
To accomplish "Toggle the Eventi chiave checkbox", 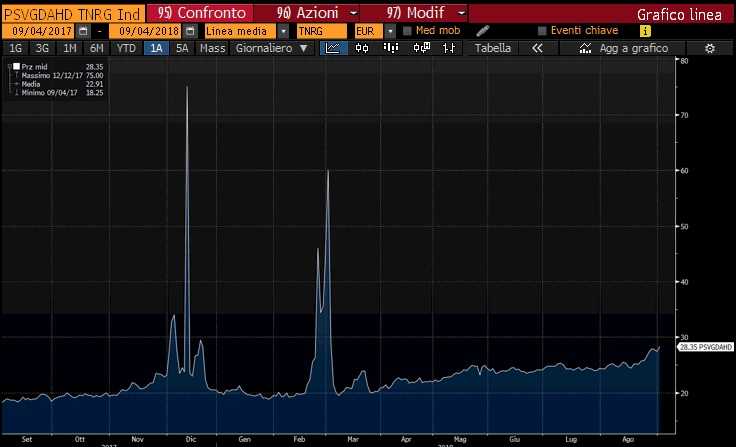I will coord(543,31).
